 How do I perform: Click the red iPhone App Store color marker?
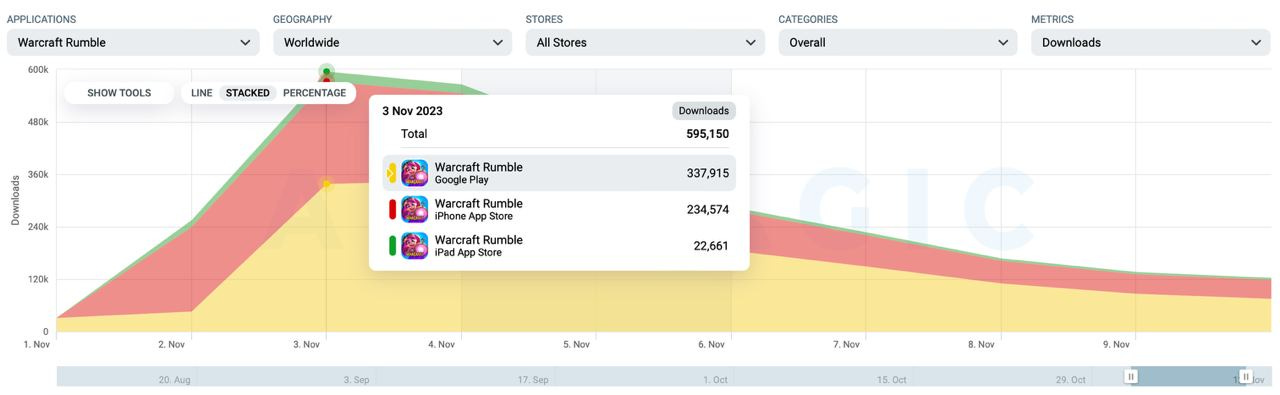pyautogui.click(x=392, y=209)
